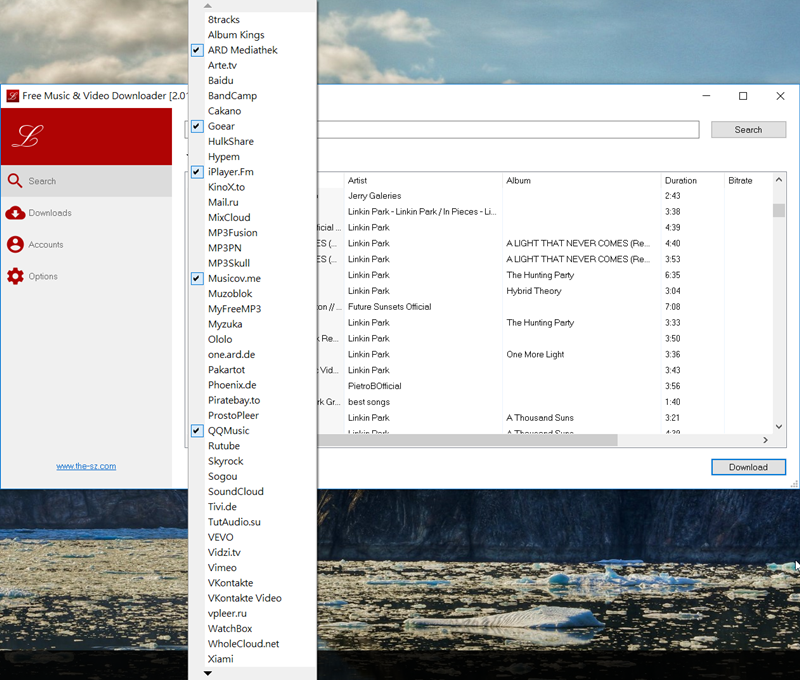The height and width of the screenshot is (680, 800).
Task: Sort results by the Duration column
Action: click(690, 181)
